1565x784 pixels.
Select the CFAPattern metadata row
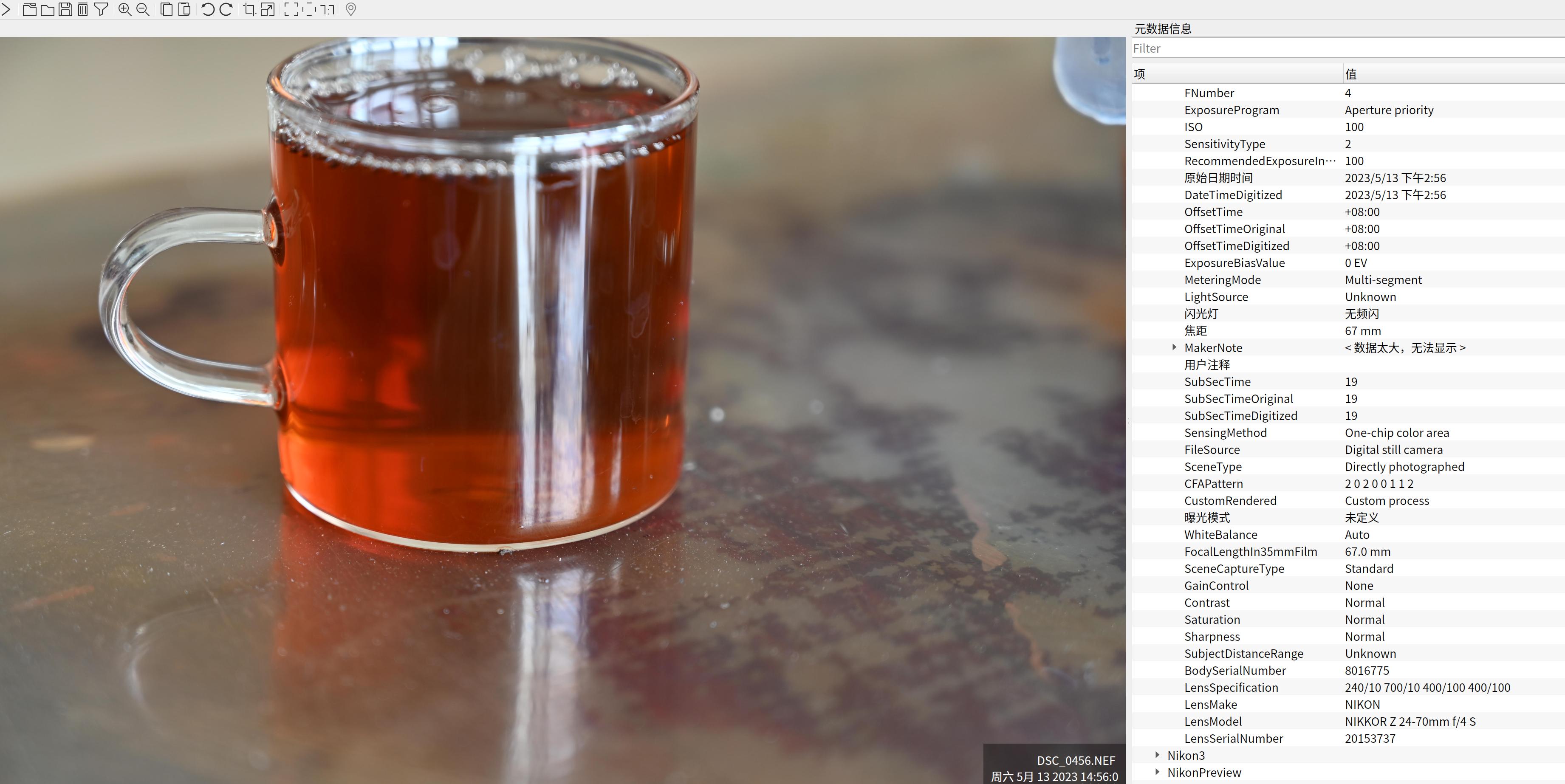[1349, 484]
